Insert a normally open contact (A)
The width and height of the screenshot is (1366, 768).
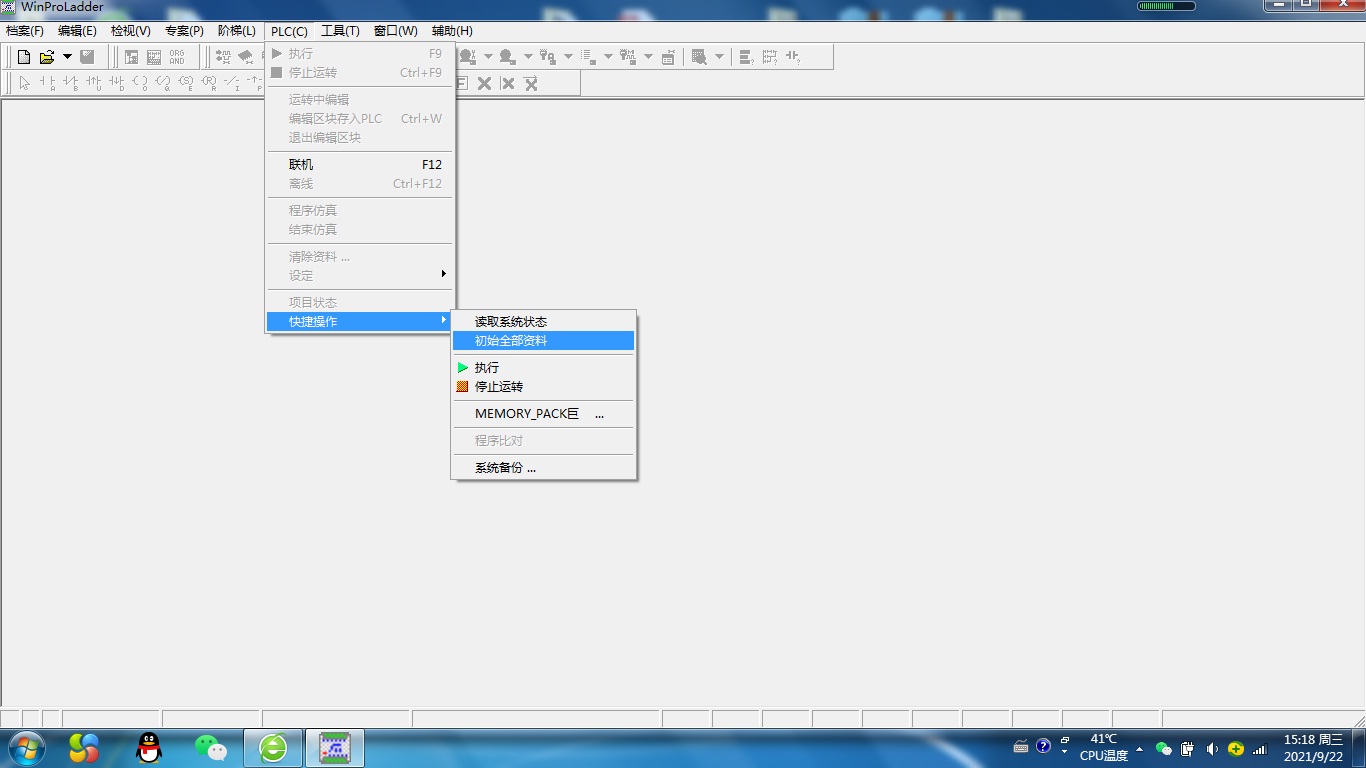pos(47,83)
